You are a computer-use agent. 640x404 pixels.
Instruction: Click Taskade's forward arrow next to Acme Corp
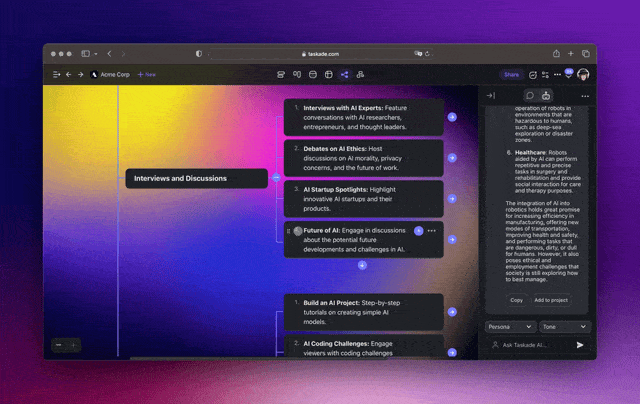[x=80, y=74]
